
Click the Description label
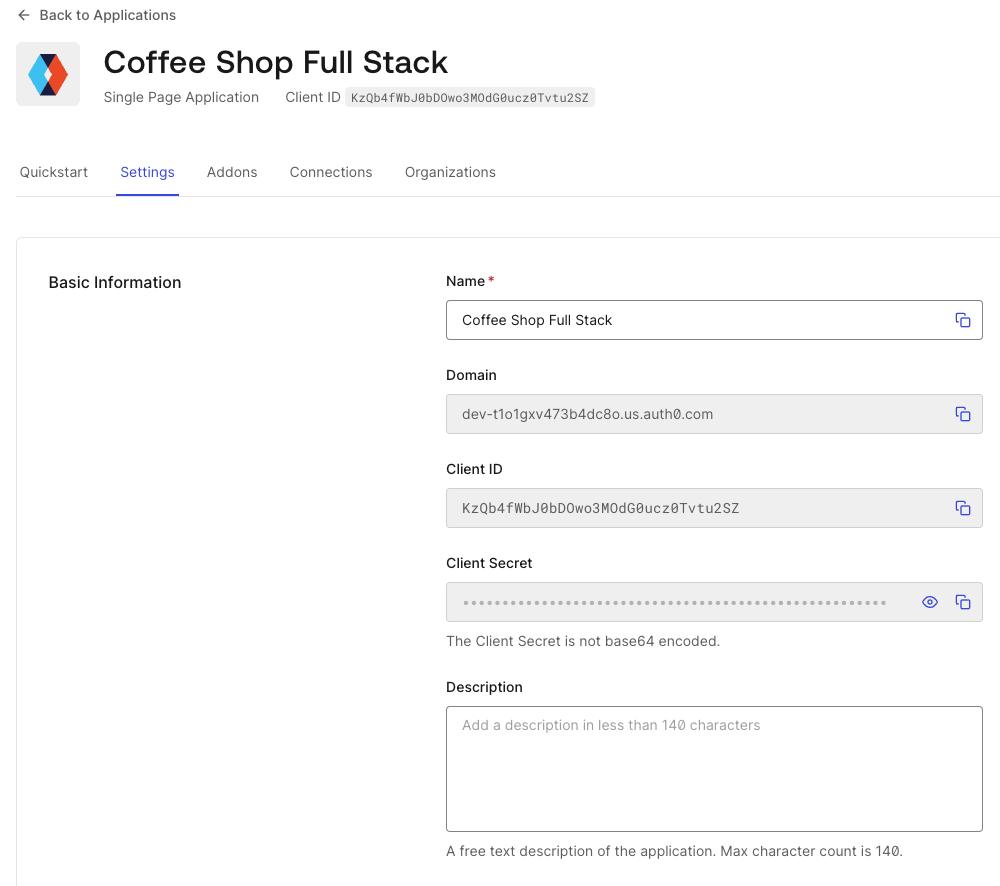pos(484,687)
